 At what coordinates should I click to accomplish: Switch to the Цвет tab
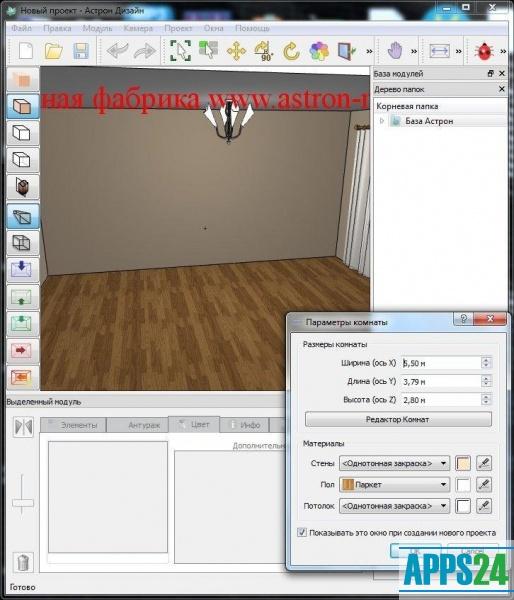pos(194,424)
